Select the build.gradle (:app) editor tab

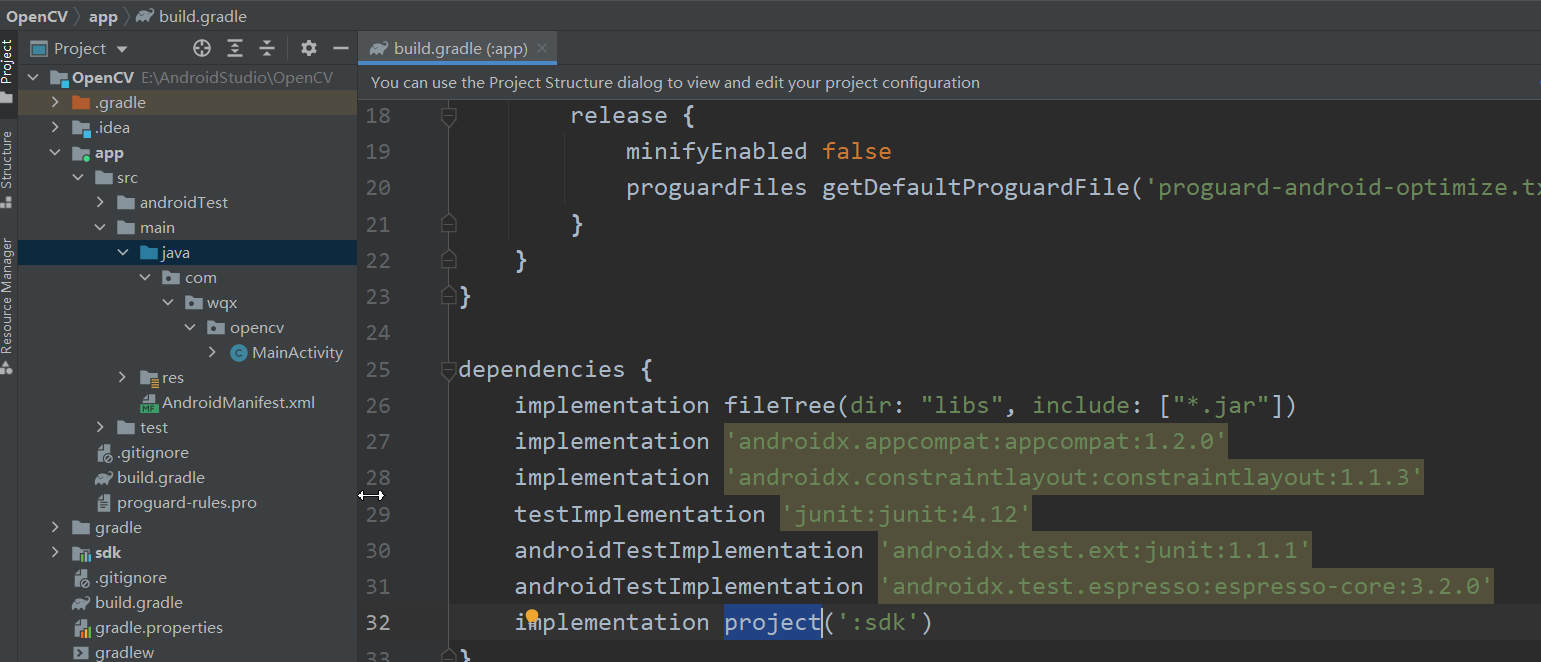point(459,48)
